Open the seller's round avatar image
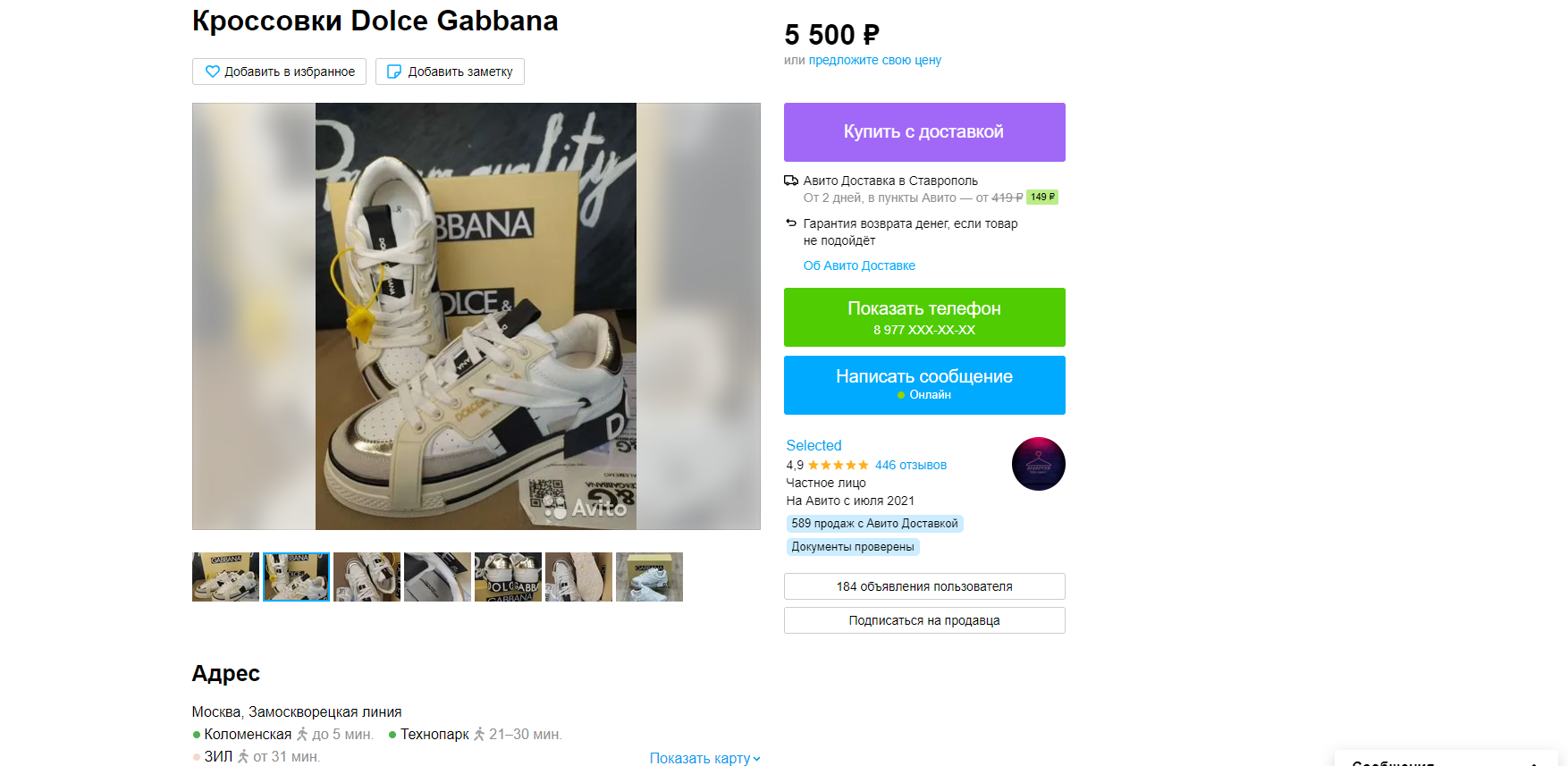The height and width of the screenshot is (766, 1568). point(1038,464)
